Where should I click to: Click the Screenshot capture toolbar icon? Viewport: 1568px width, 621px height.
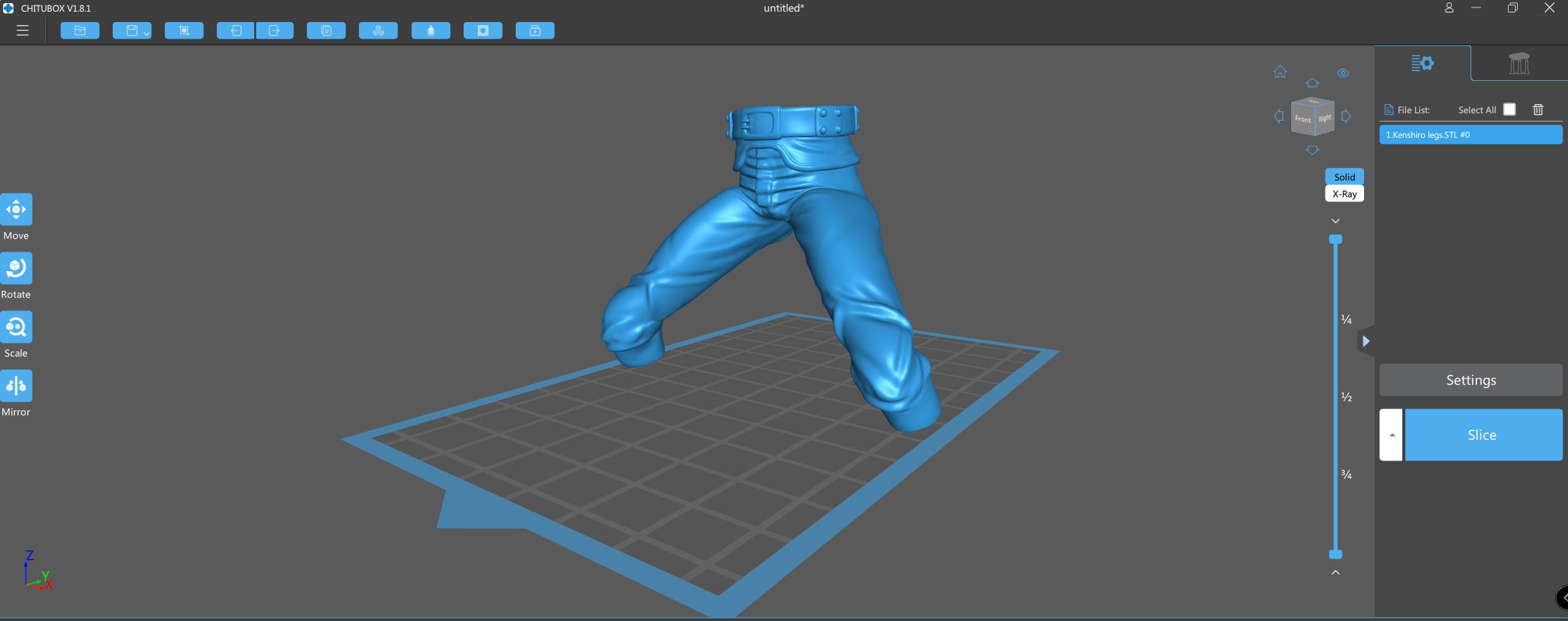[184, 31]
